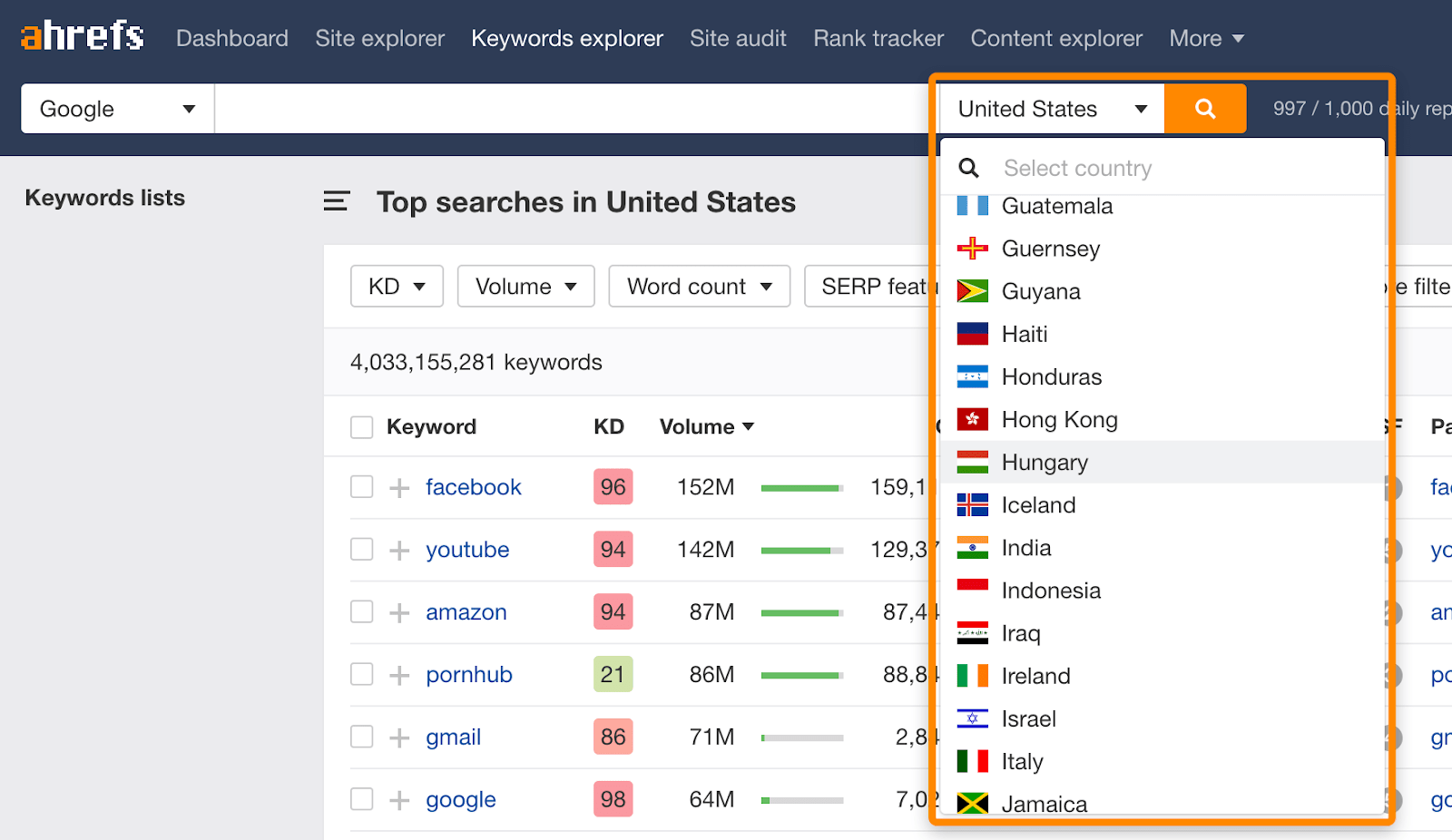Select Jamaica from the country list
Viewport: 1452px width, 840px height.
tap(1162, 803)
